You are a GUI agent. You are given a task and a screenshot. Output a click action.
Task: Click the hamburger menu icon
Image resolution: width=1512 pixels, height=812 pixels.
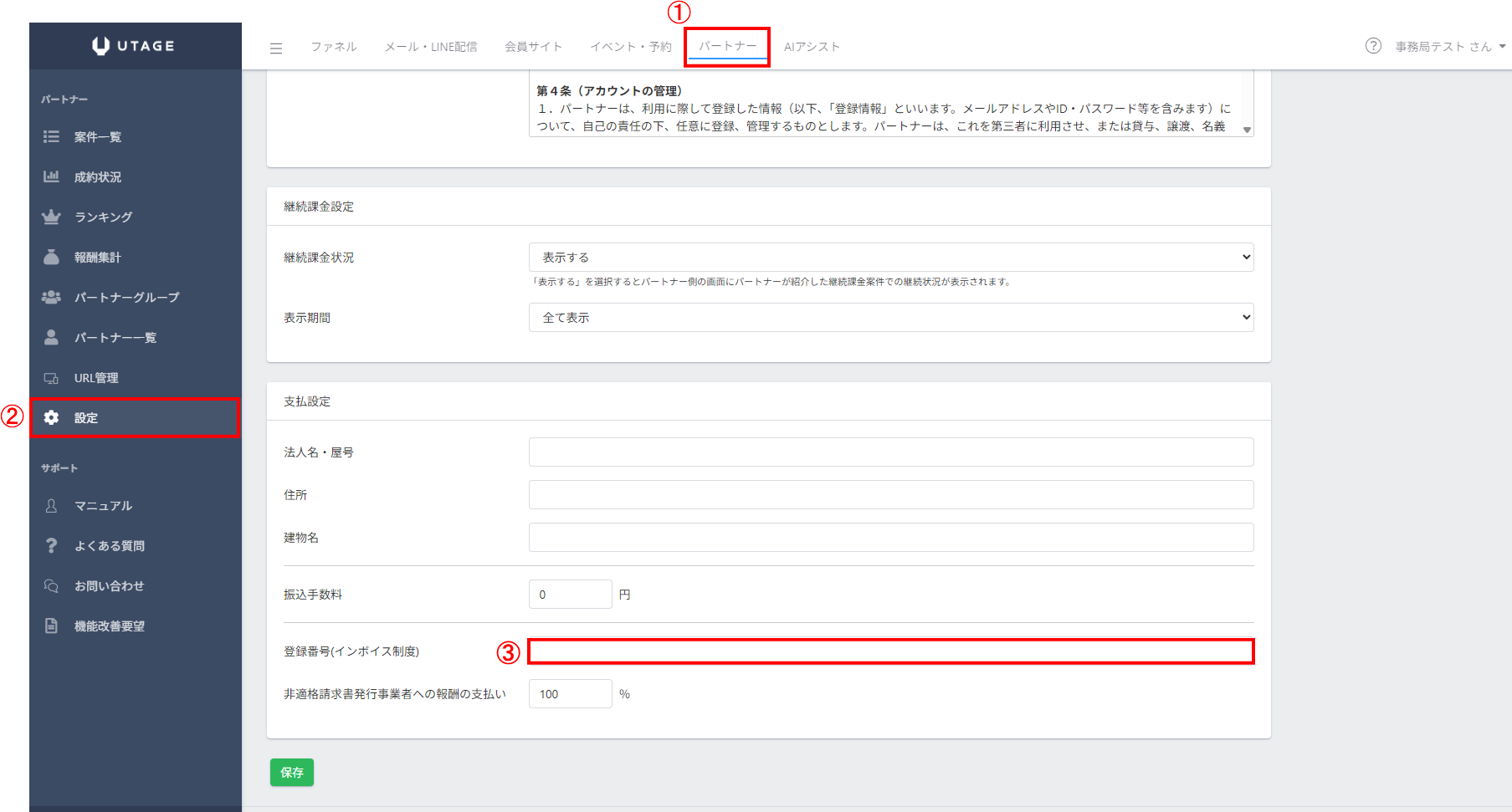[275, 49]
